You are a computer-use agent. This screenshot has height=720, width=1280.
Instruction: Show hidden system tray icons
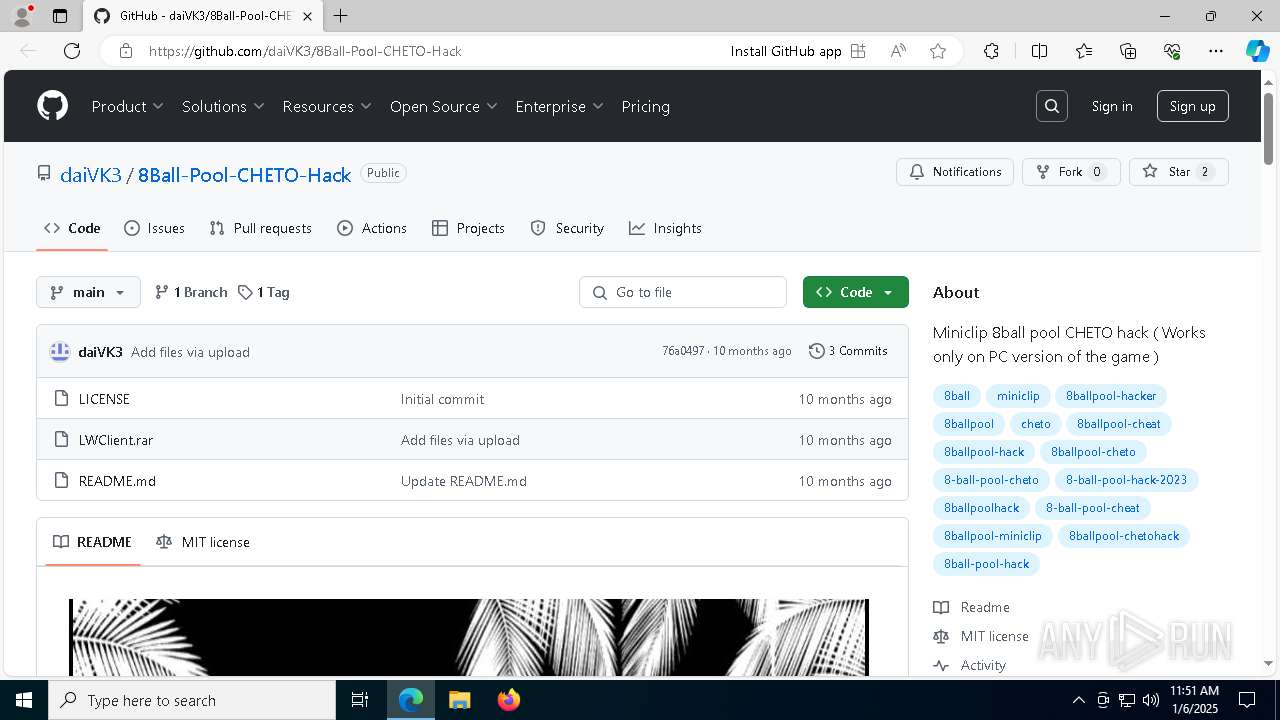pyautogui.click(x=1078, y=700)
